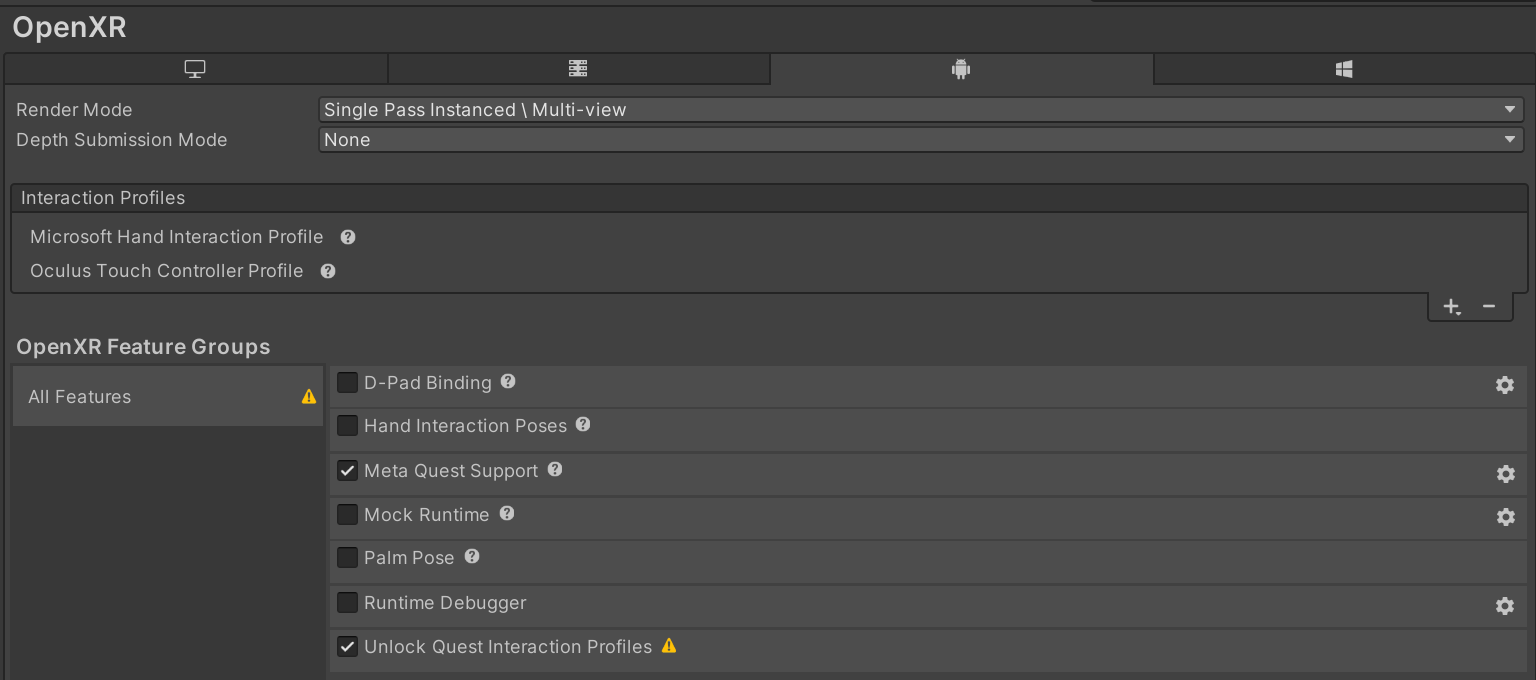Click the help icon beside Hand Interaction Poses

click(x=582, y=425)
